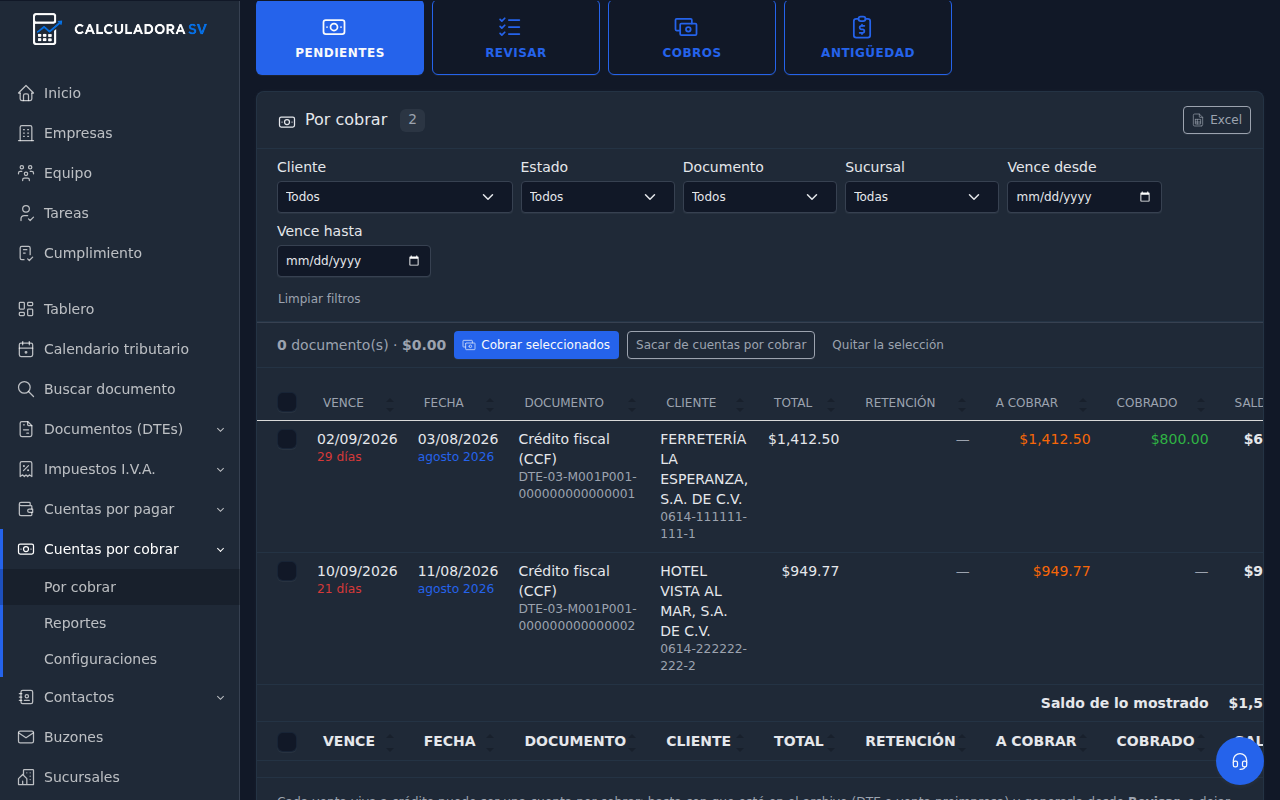Click the Impuestos I.V.A. percent icon
The image size is (1280, 800).
26,469
